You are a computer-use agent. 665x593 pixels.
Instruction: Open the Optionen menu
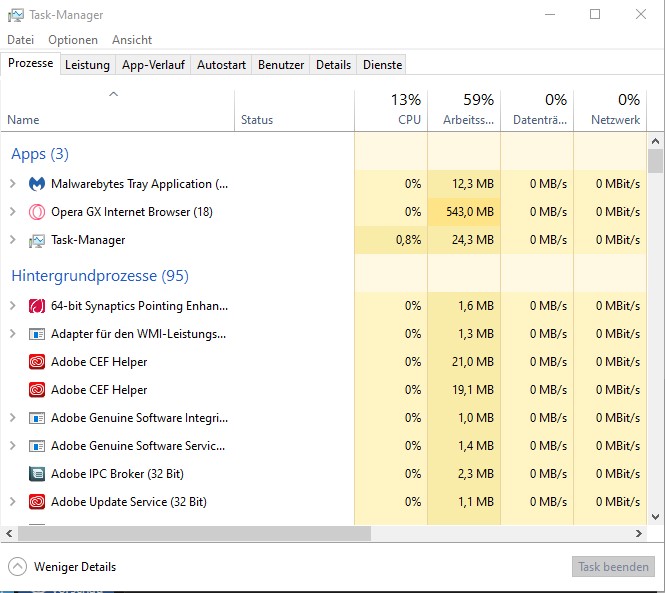coord(73,40)
